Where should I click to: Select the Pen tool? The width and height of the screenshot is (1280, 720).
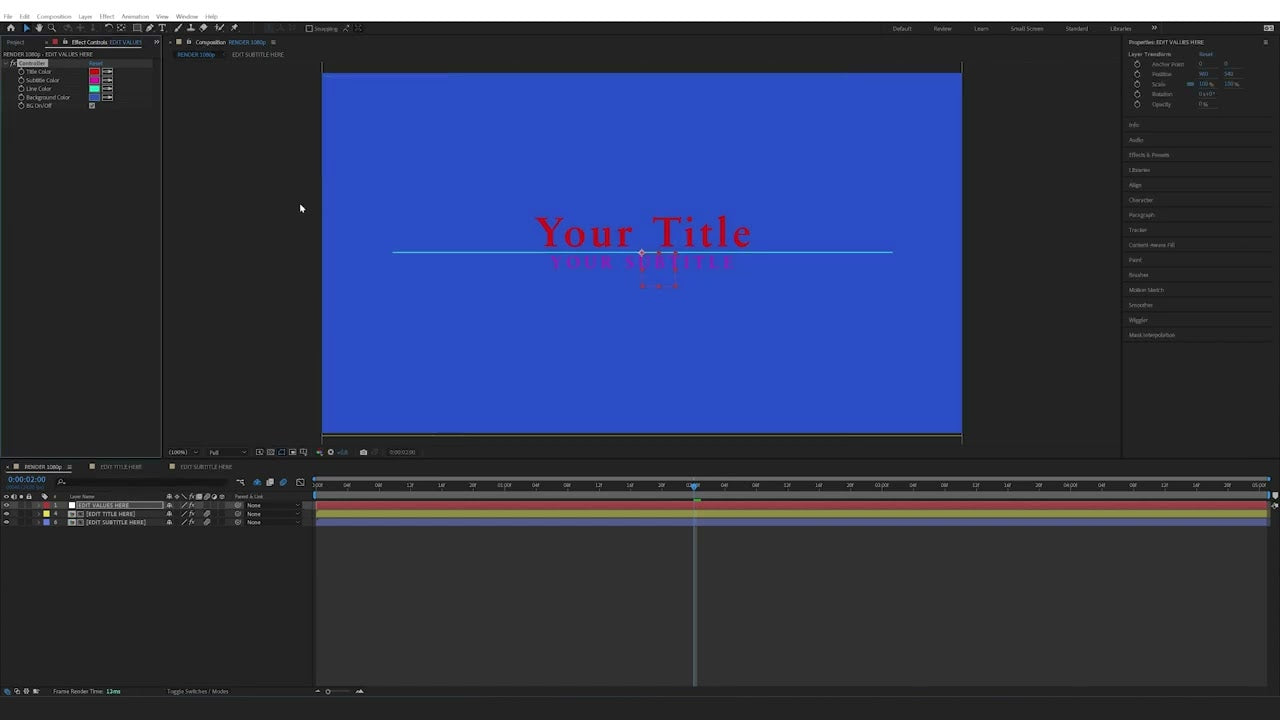[x=150, y=28]
